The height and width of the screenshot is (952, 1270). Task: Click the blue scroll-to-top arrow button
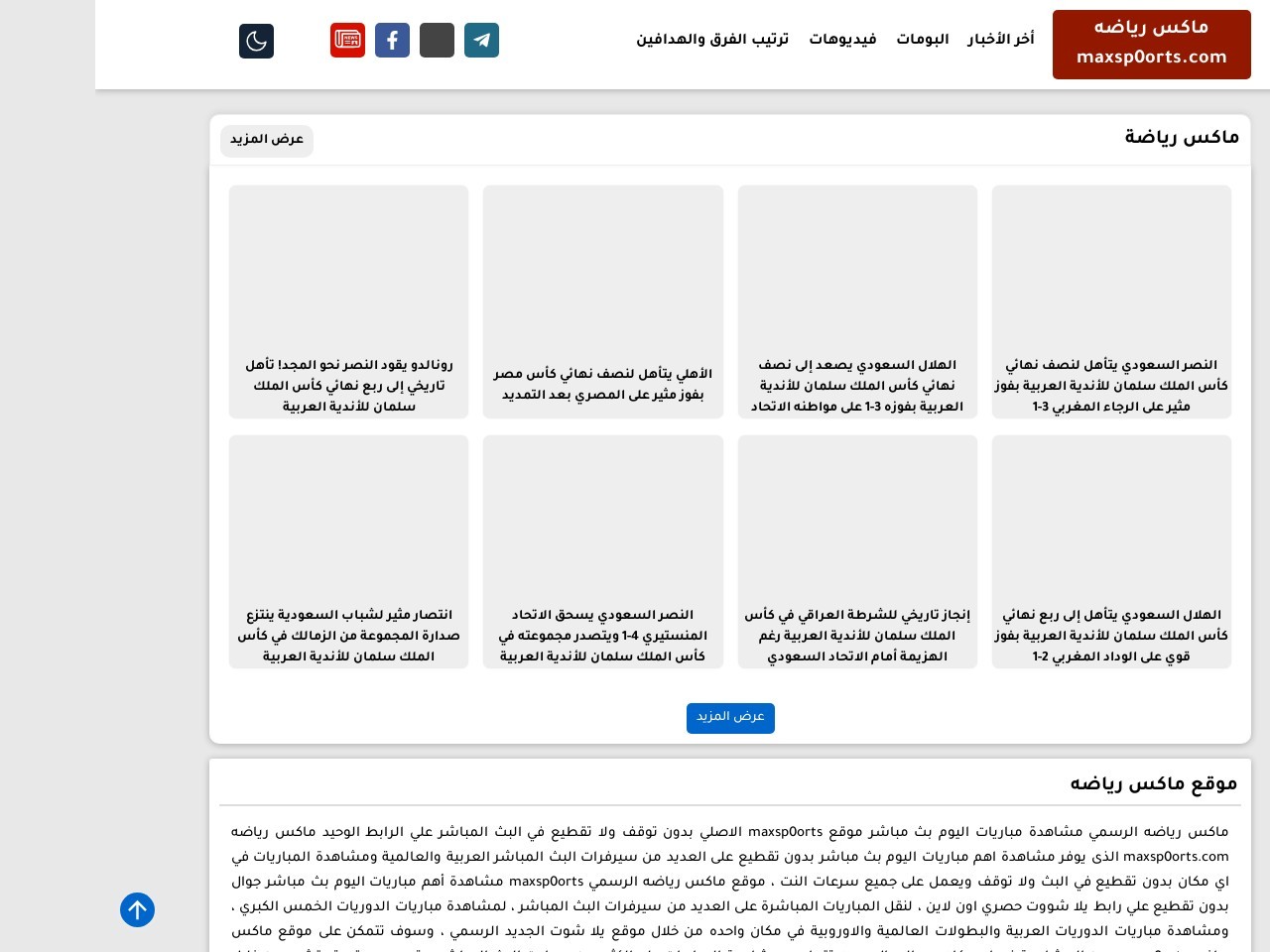point(138,909)
